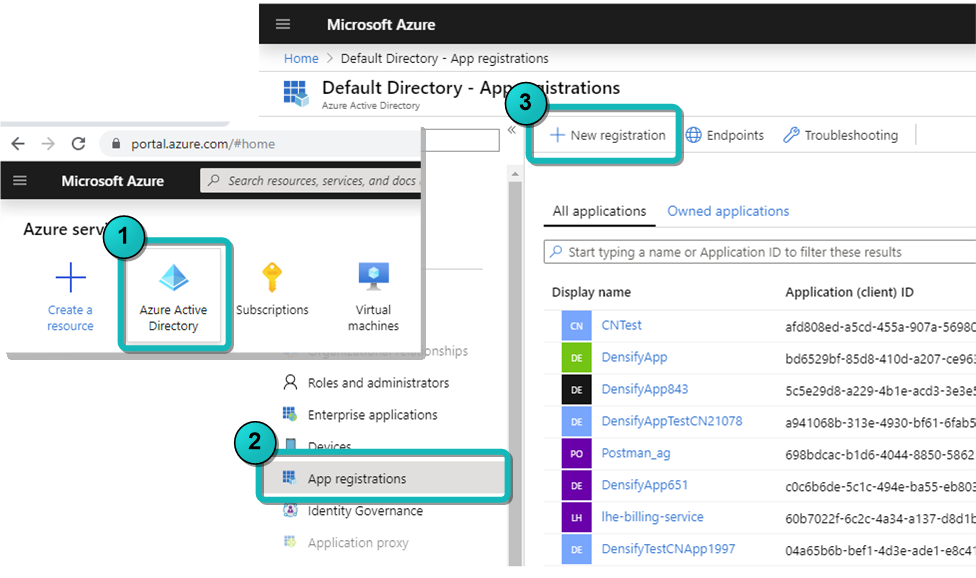Image resolution: width=976 pixels, height=578 pixels.
Task: Open Troubleshooting from the toolbar
Action: click(x=841, y=135)
